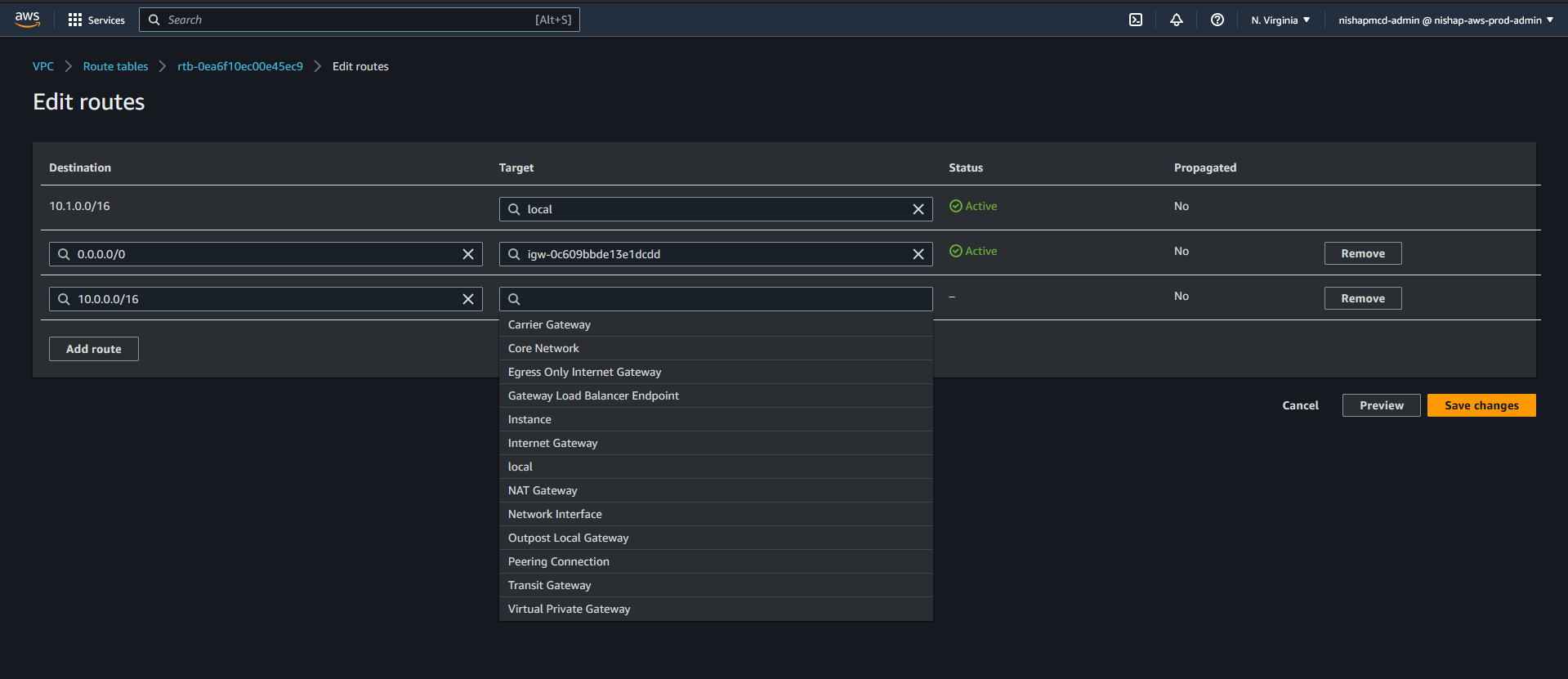Click the help question mark icon

coord(1217,20)
